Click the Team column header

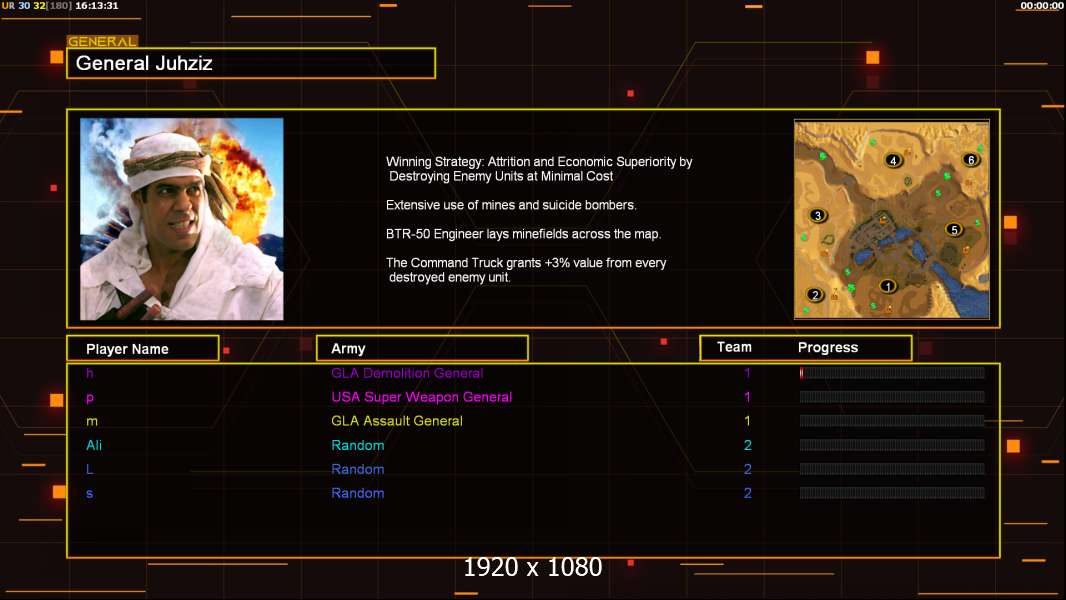(x=734, y=347)
